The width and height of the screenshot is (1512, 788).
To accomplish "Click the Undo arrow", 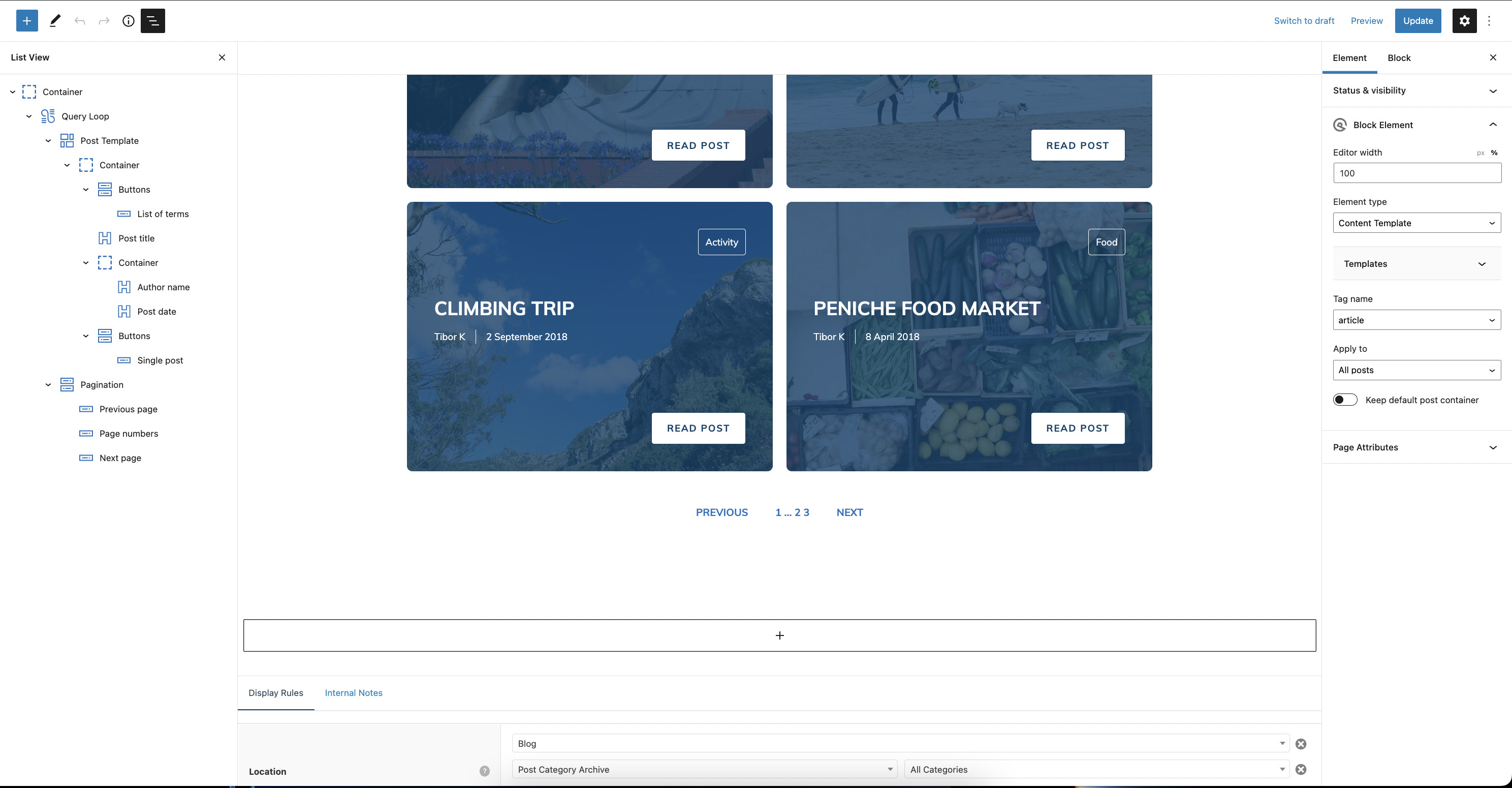I will [x=80, y=21].
